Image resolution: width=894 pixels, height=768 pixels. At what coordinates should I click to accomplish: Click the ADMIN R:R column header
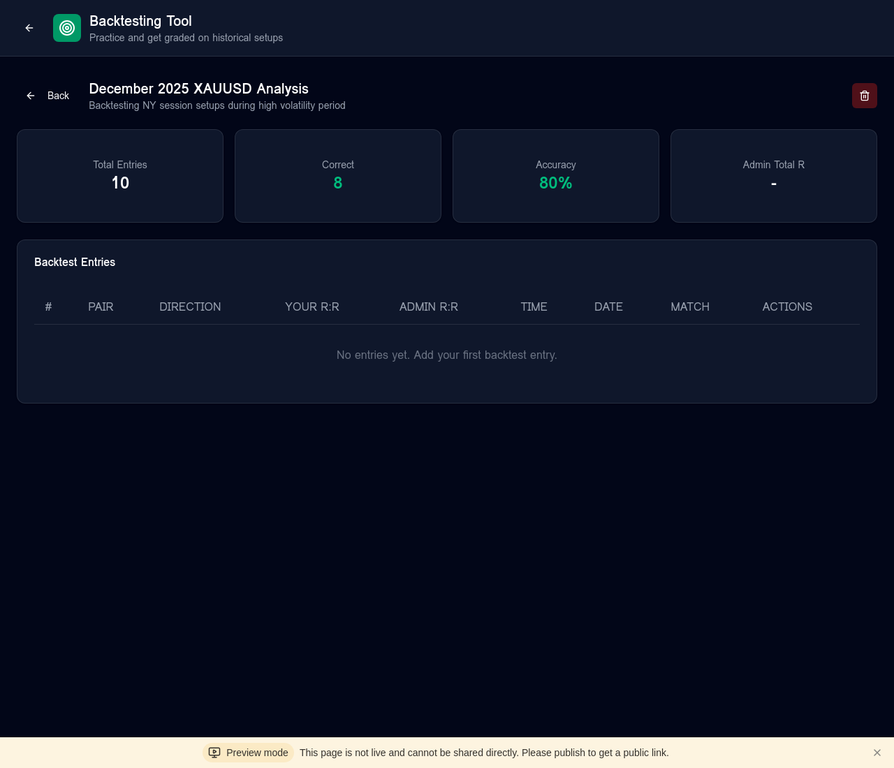pos(428,307)
